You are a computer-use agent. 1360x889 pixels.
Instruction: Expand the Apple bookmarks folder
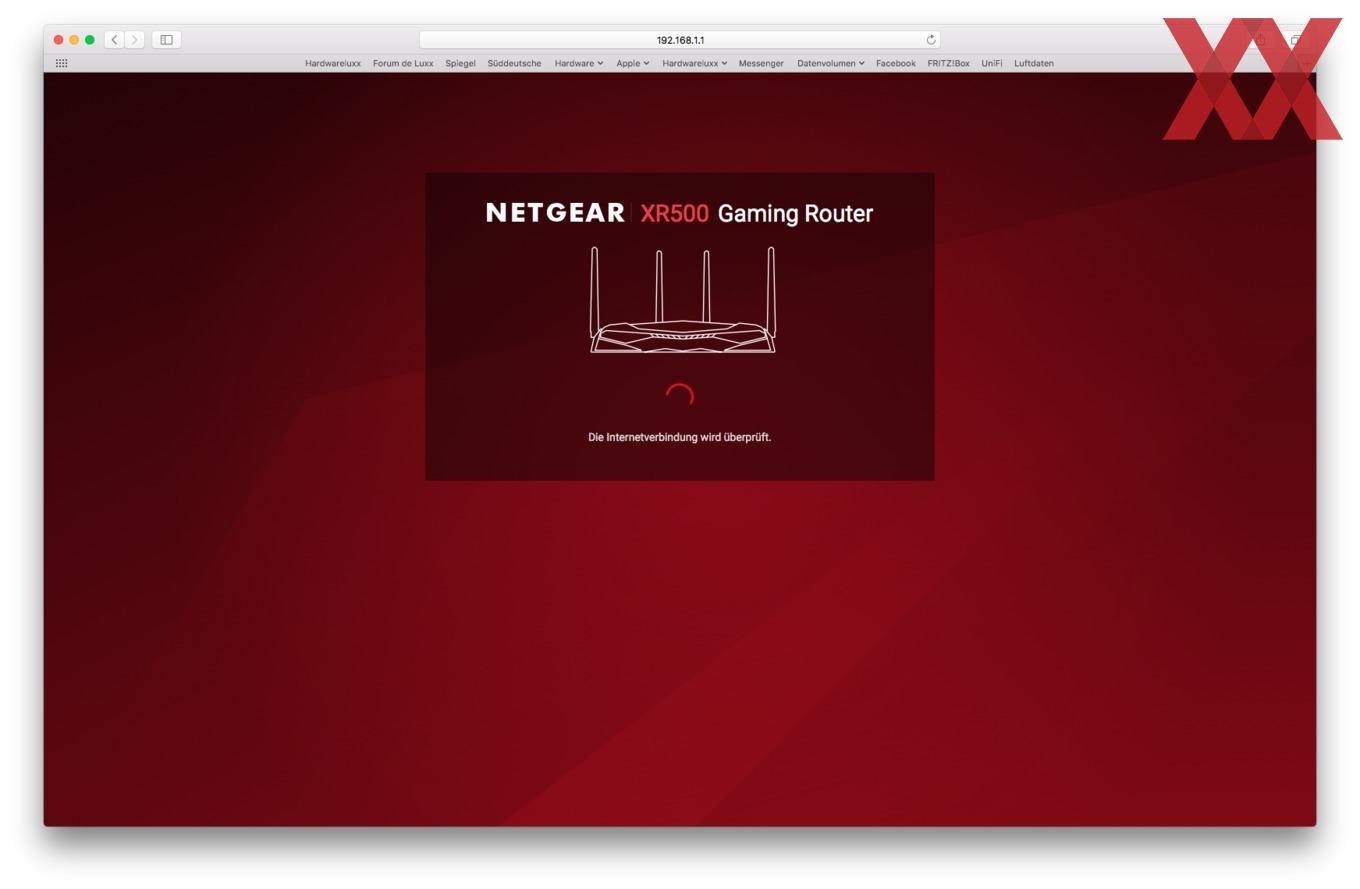[x=633, y=63]
